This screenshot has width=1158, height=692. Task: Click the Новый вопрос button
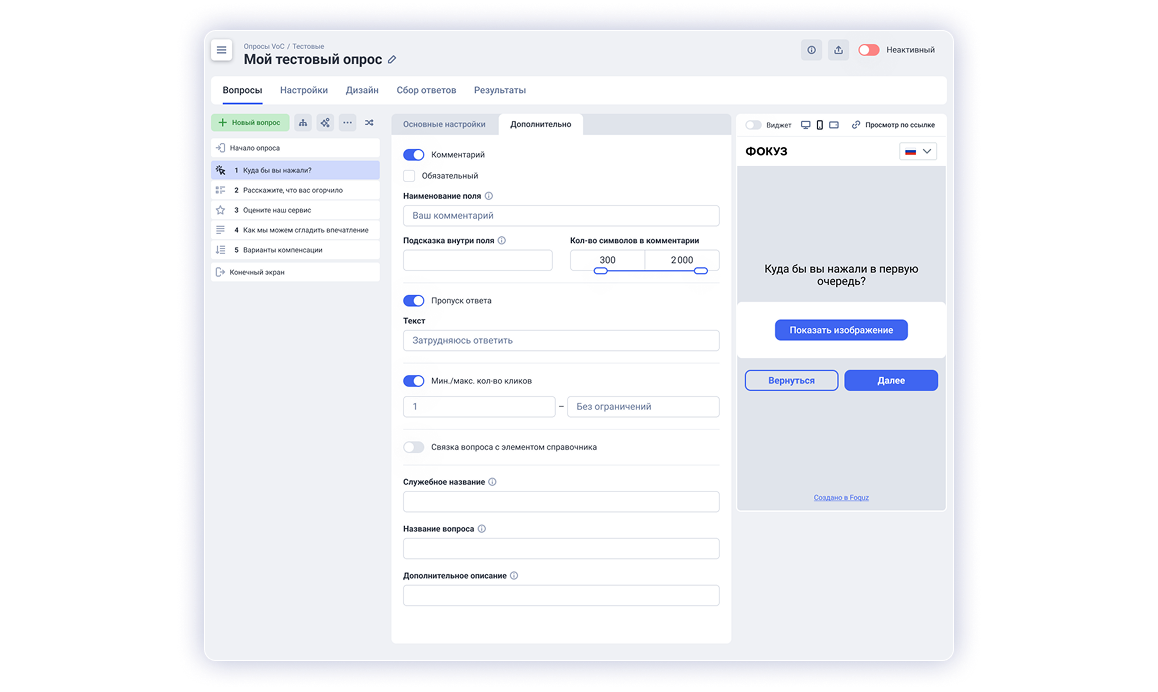(250, 123)
